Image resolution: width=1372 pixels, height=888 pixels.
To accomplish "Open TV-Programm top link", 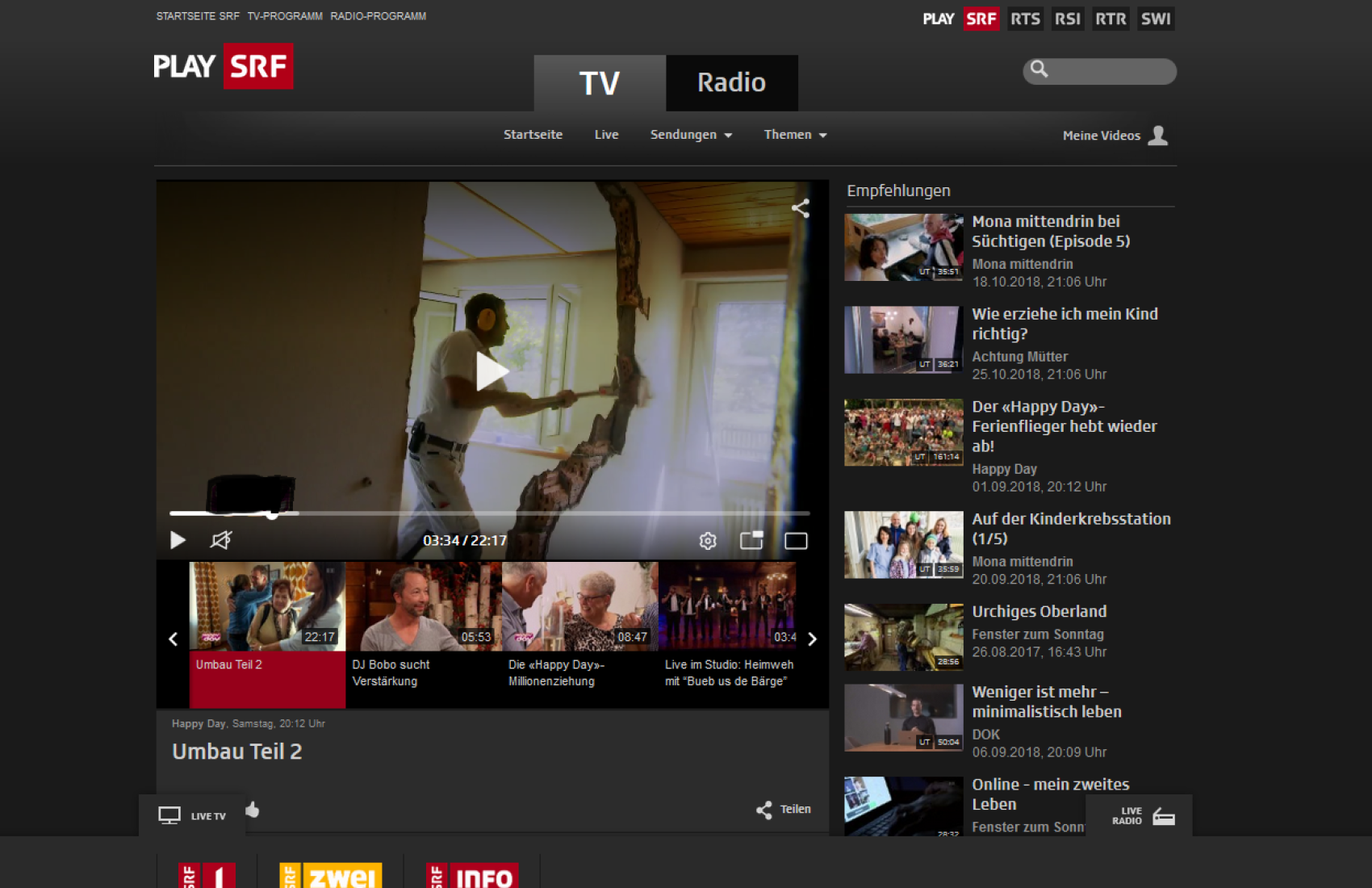I will (x=285, y=16).
